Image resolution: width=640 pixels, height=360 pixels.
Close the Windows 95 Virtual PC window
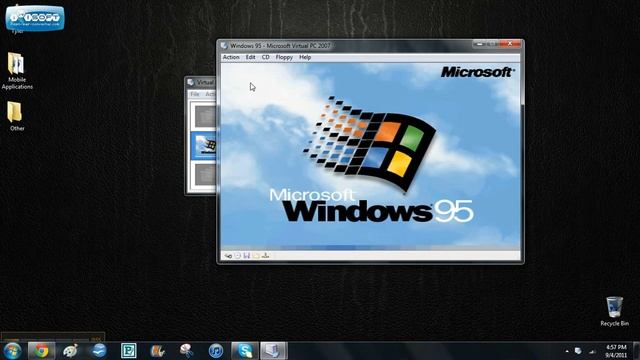[x=510, y=44]
